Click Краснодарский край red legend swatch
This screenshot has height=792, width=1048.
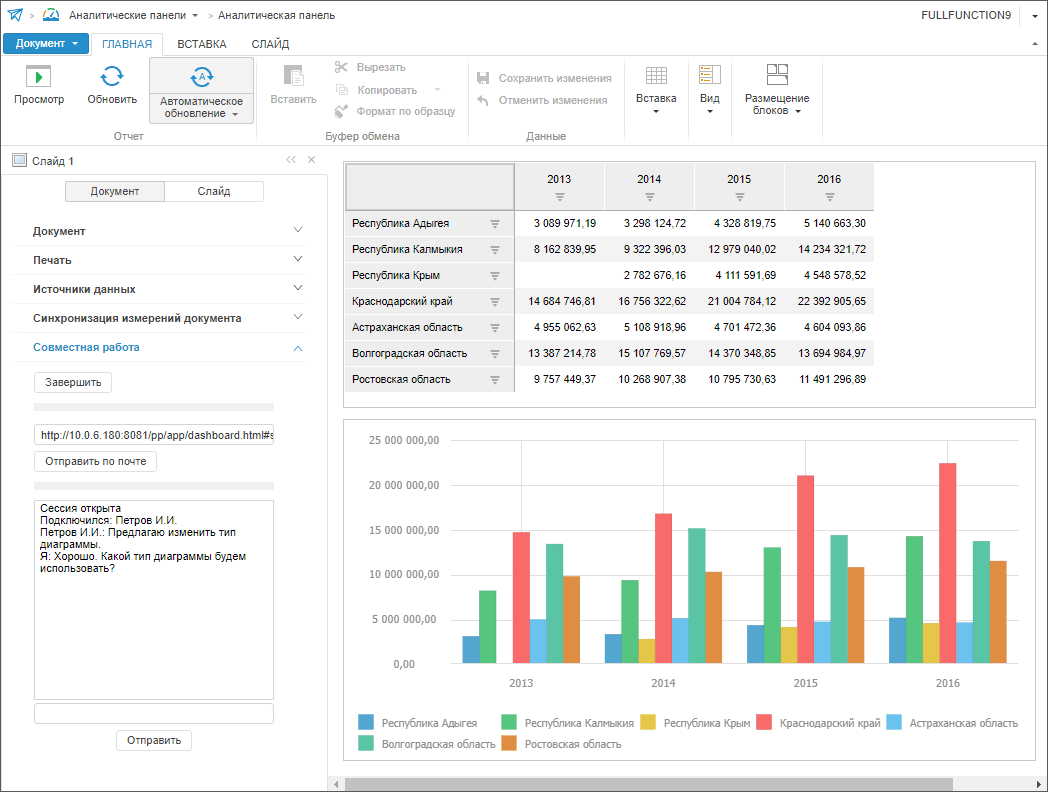pyautogui.click(x=764, y=723)
